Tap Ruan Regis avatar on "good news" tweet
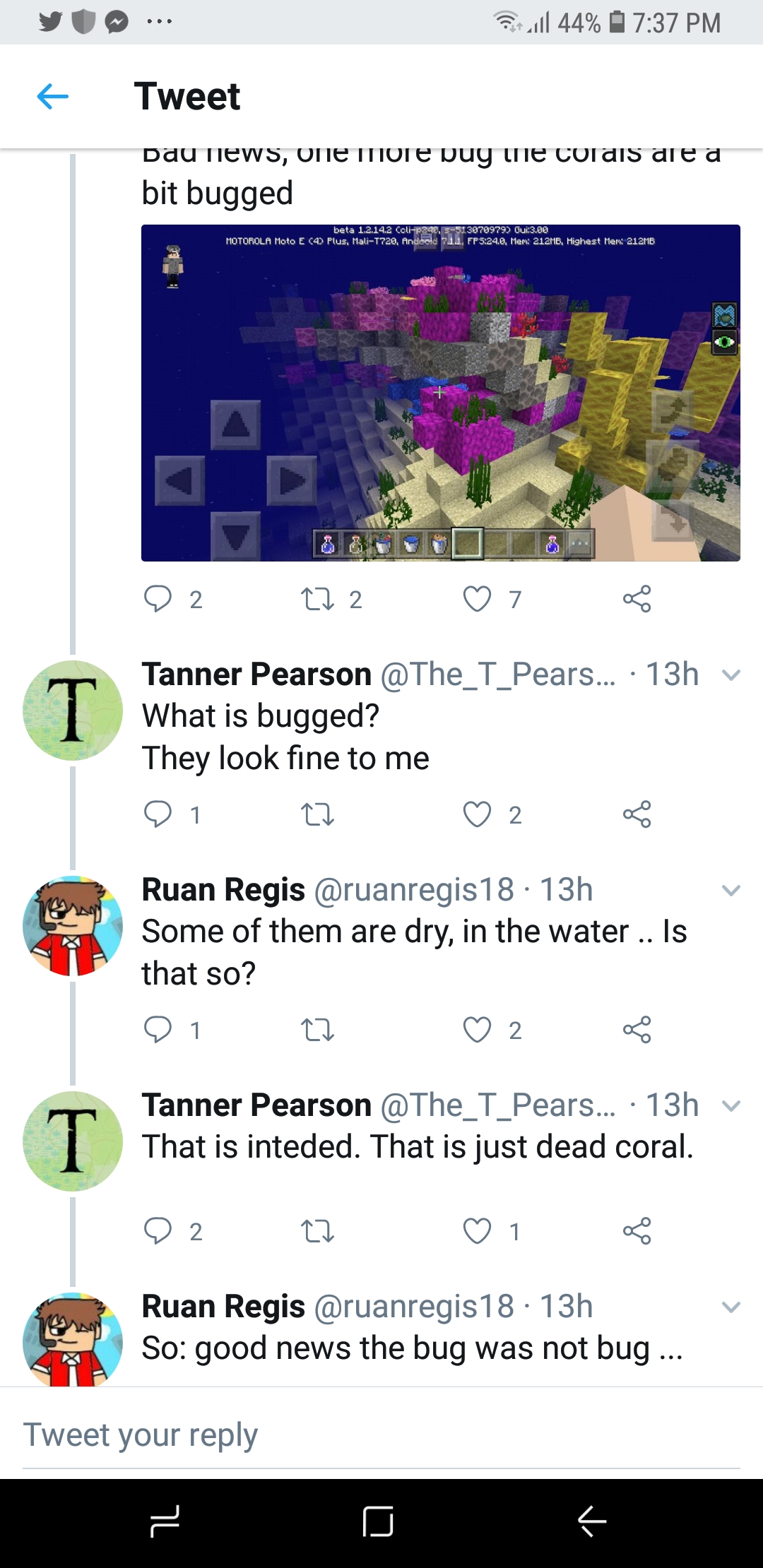Screen dimensions: 763x1568 click(x=73, y=1340)
